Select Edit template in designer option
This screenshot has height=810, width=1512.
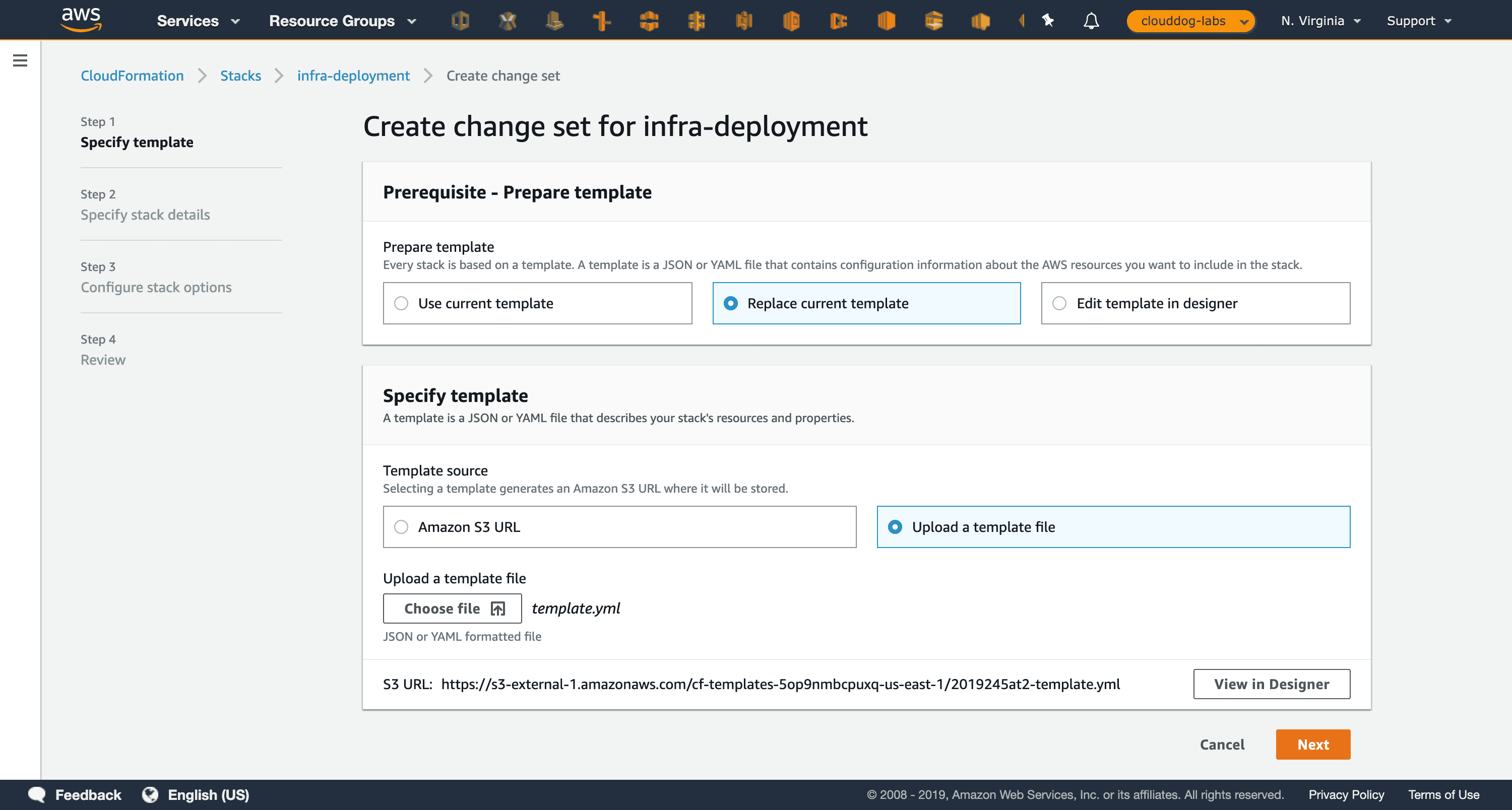[x=1059, y=303]
